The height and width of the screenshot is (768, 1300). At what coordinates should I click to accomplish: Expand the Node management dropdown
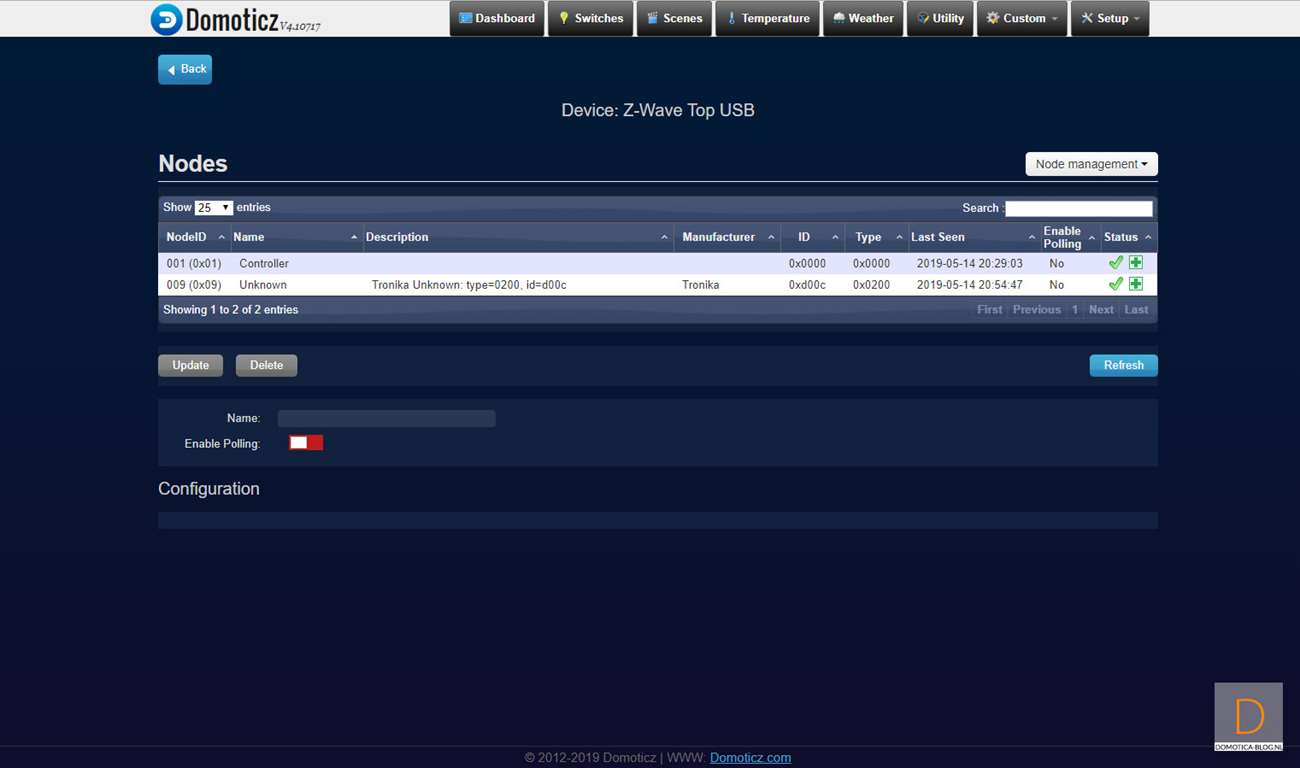coord(1091,164)
